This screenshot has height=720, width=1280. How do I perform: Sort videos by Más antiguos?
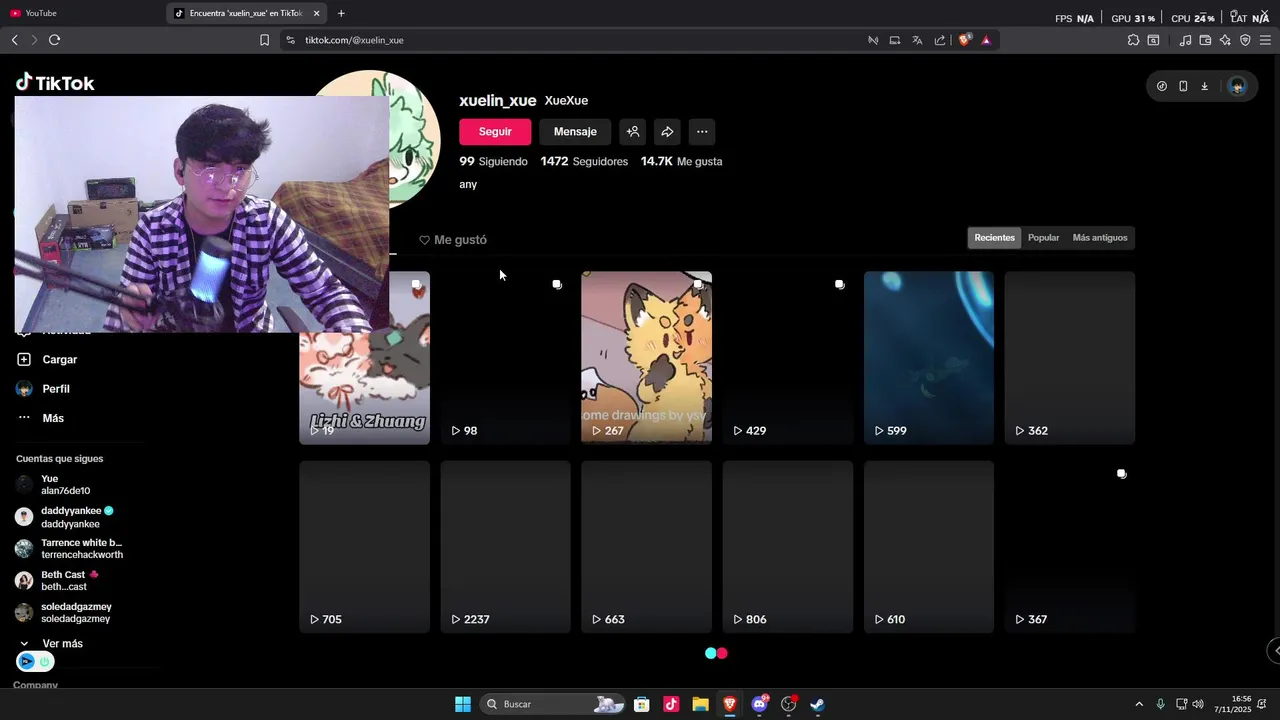(x=1100, y=238)
